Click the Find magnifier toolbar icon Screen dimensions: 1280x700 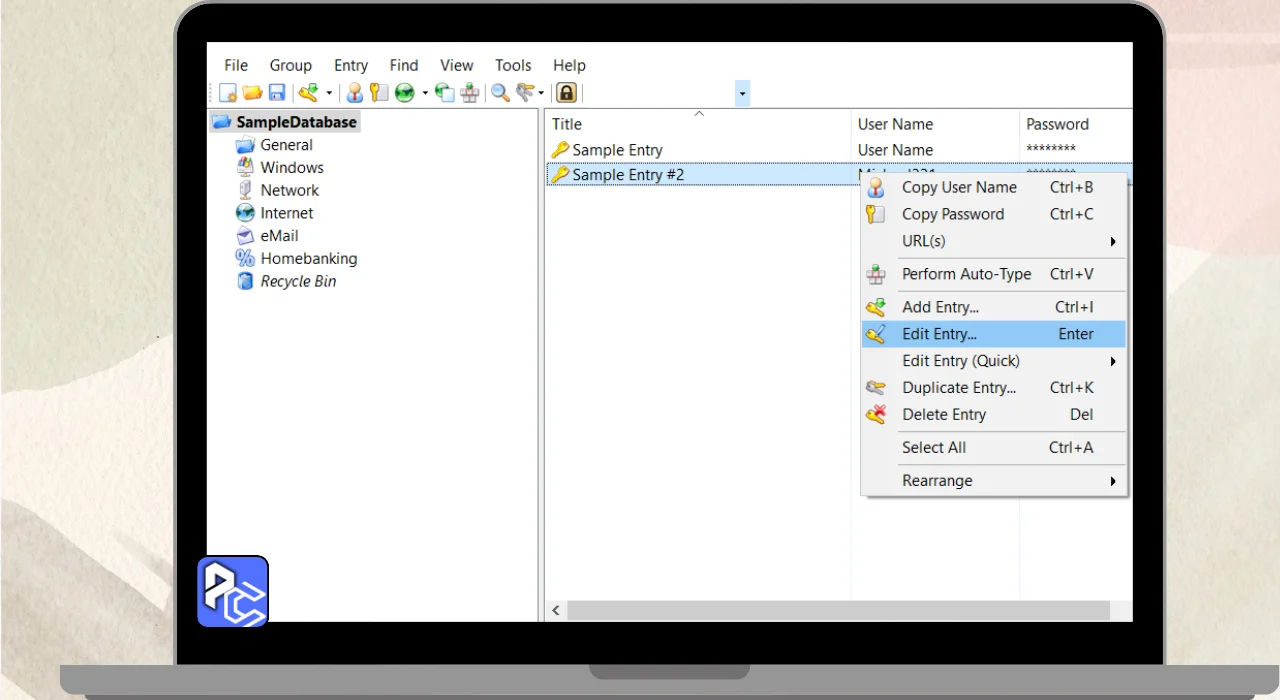click(x=500, y=93)
